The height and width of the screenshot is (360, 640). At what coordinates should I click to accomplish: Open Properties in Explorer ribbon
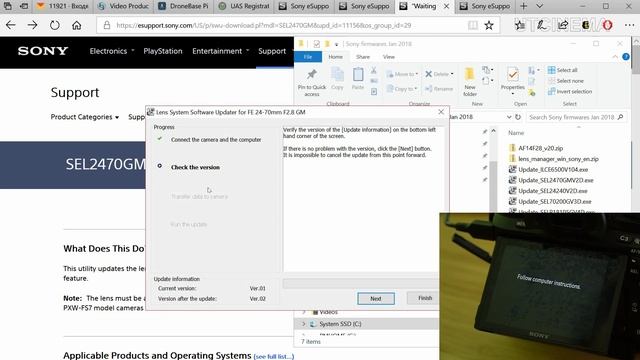pos(513,82)
